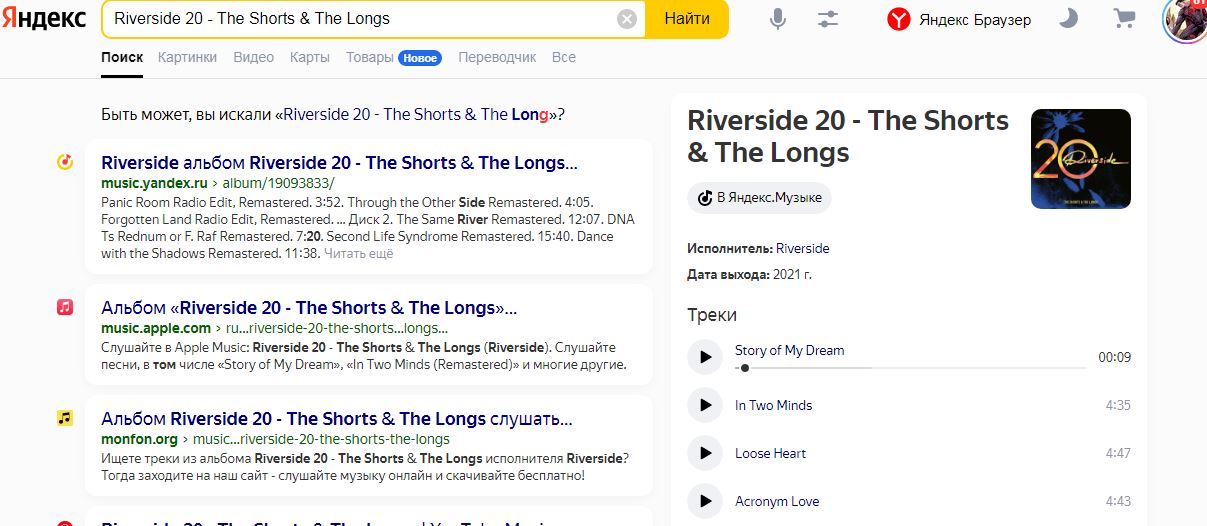
Task: Click the Yandex logo
Action: point(44,19)
